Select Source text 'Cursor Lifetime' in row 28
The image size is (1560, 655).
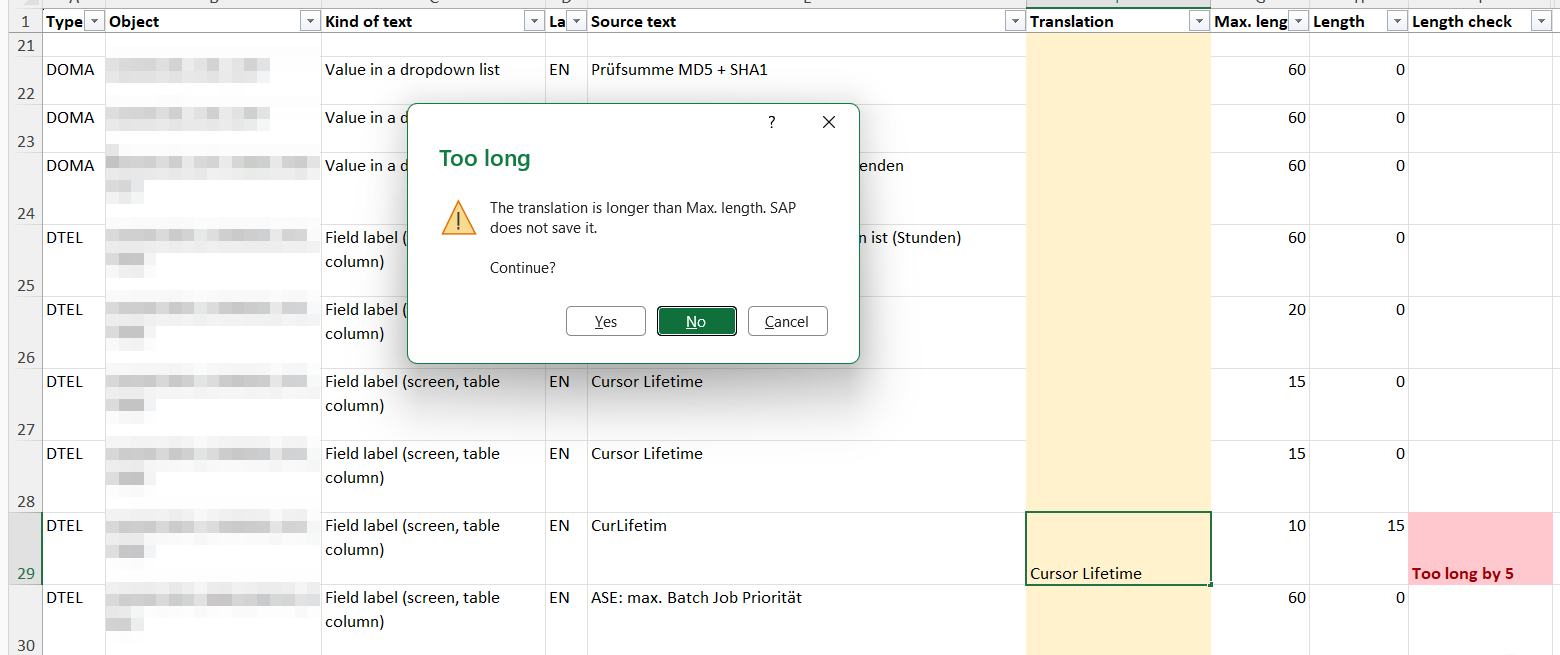(806, 477)
